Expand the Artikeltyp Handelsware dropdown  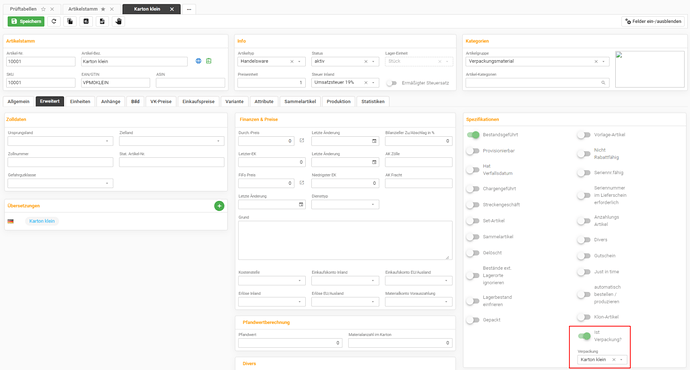(300, 62)
